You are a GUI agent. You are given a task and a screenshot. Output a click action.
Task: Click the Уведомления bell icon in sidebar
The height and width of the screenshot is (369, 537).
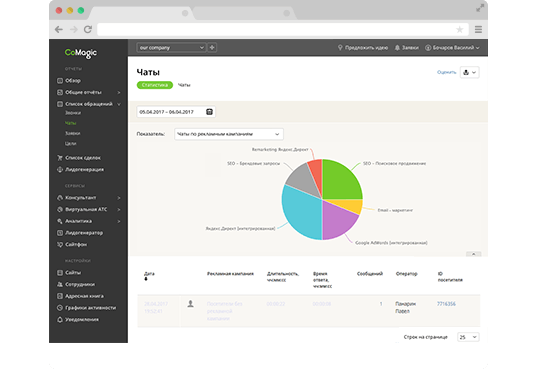coord(60,319)
